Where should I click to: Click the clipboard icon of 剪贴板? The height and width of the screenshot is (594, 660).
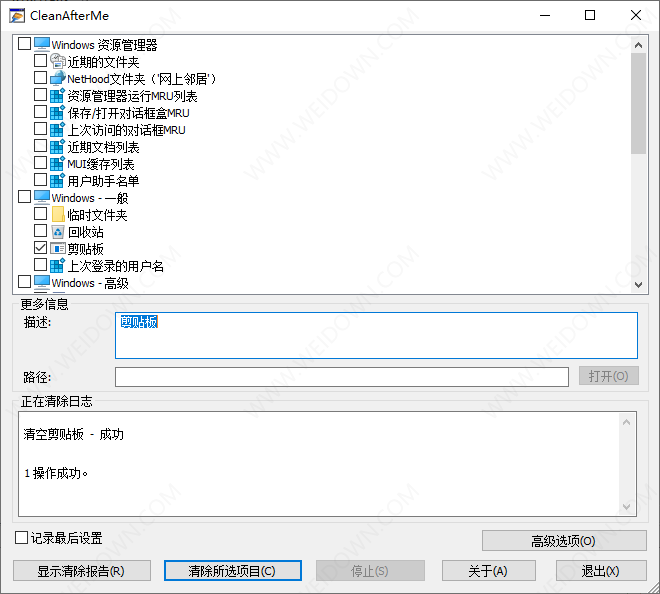pyautogui.click(x=58, y=248)
